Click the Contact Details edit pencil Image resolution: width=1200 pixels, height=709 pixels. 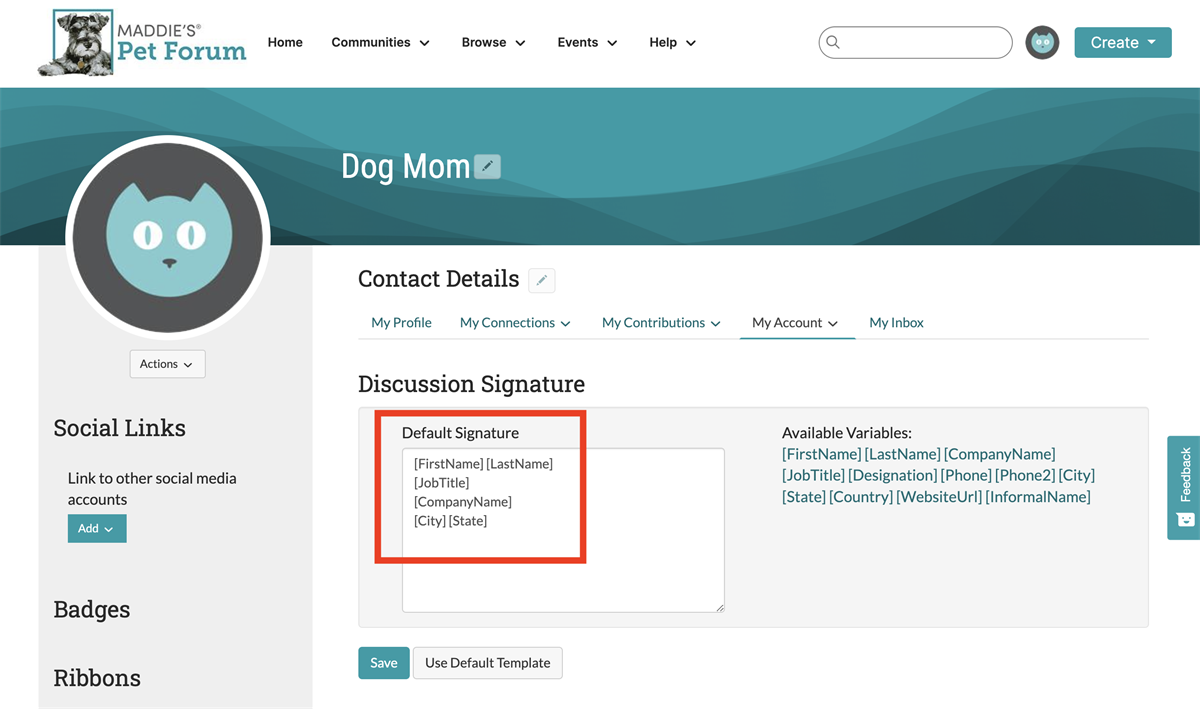click(541, 280)
